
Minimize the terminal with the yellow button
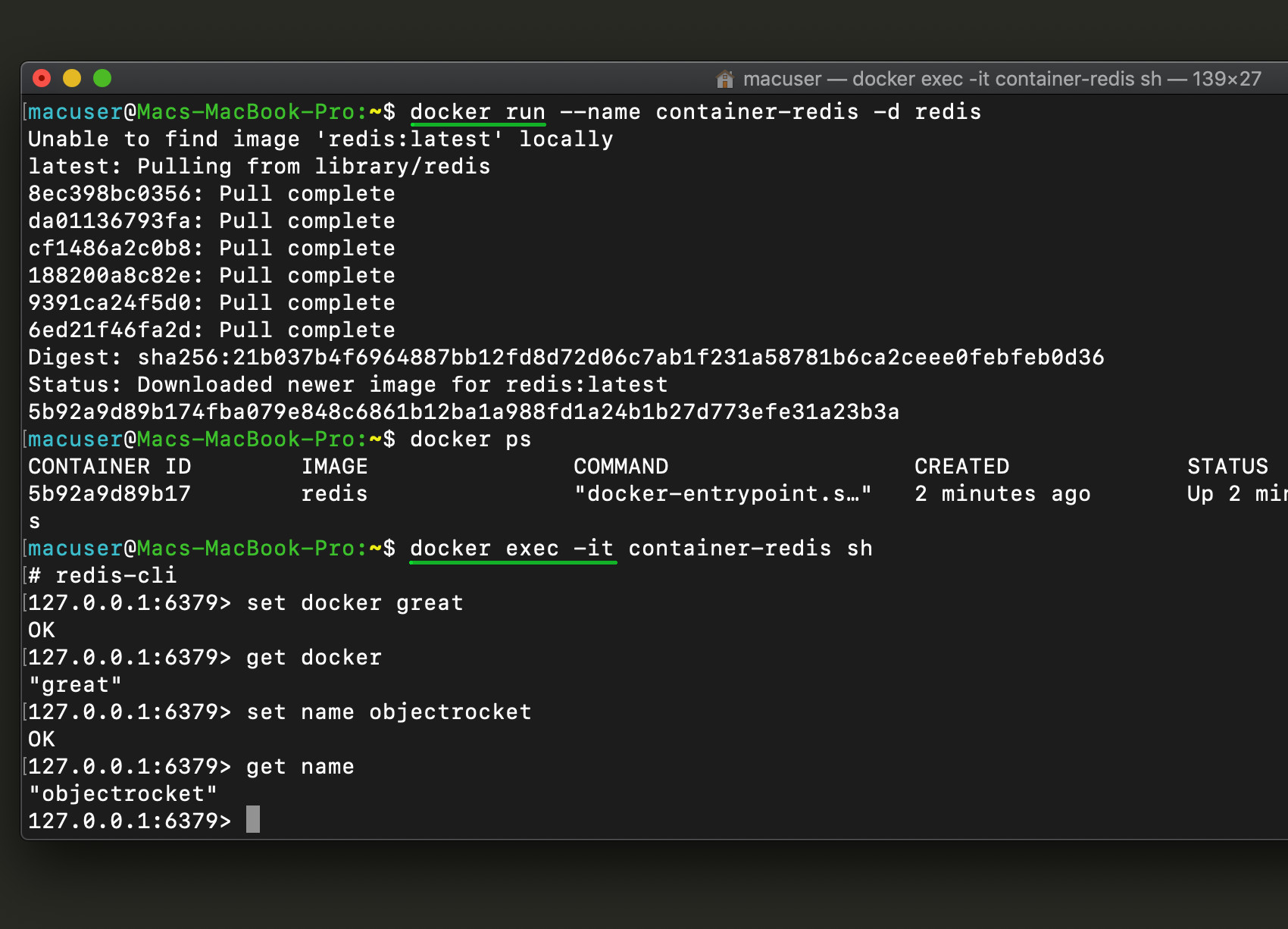(72, 78)
